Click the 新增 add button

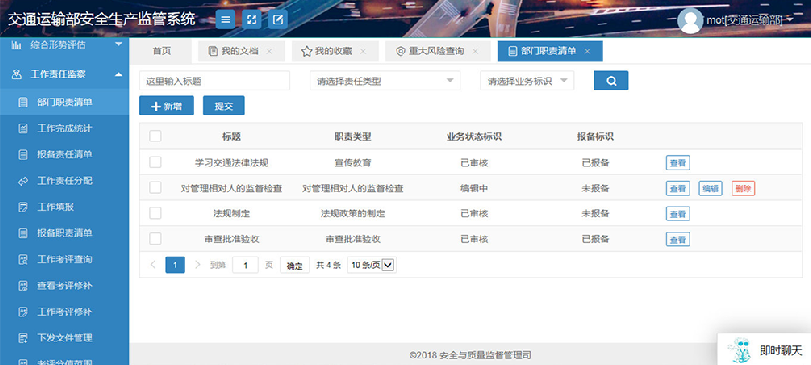tap(167, 105)
